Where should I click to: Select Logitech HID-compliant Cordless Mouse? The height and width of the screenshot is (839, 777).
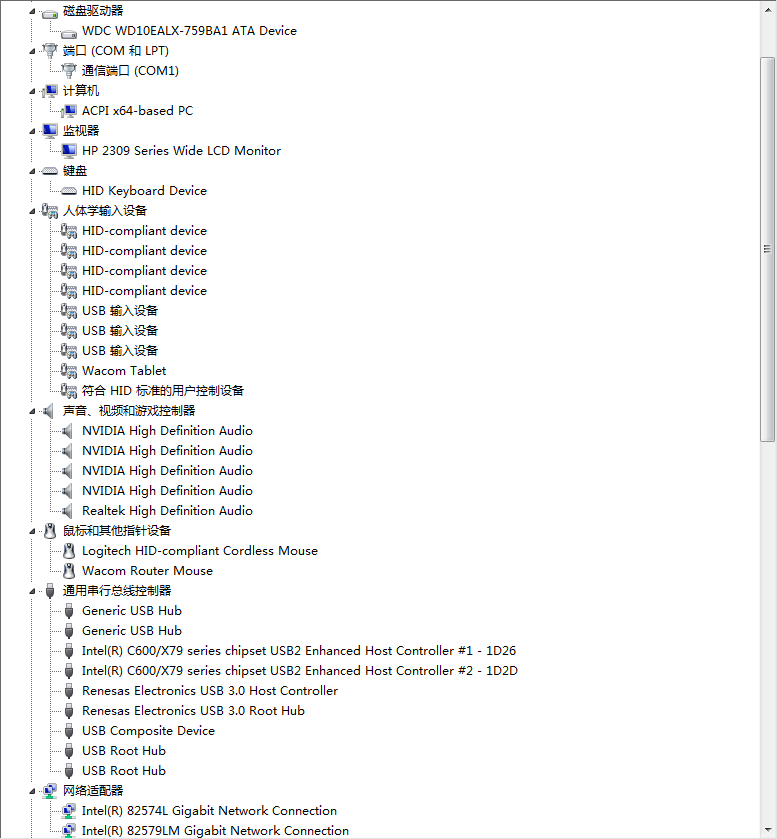(x=200, y=551)
